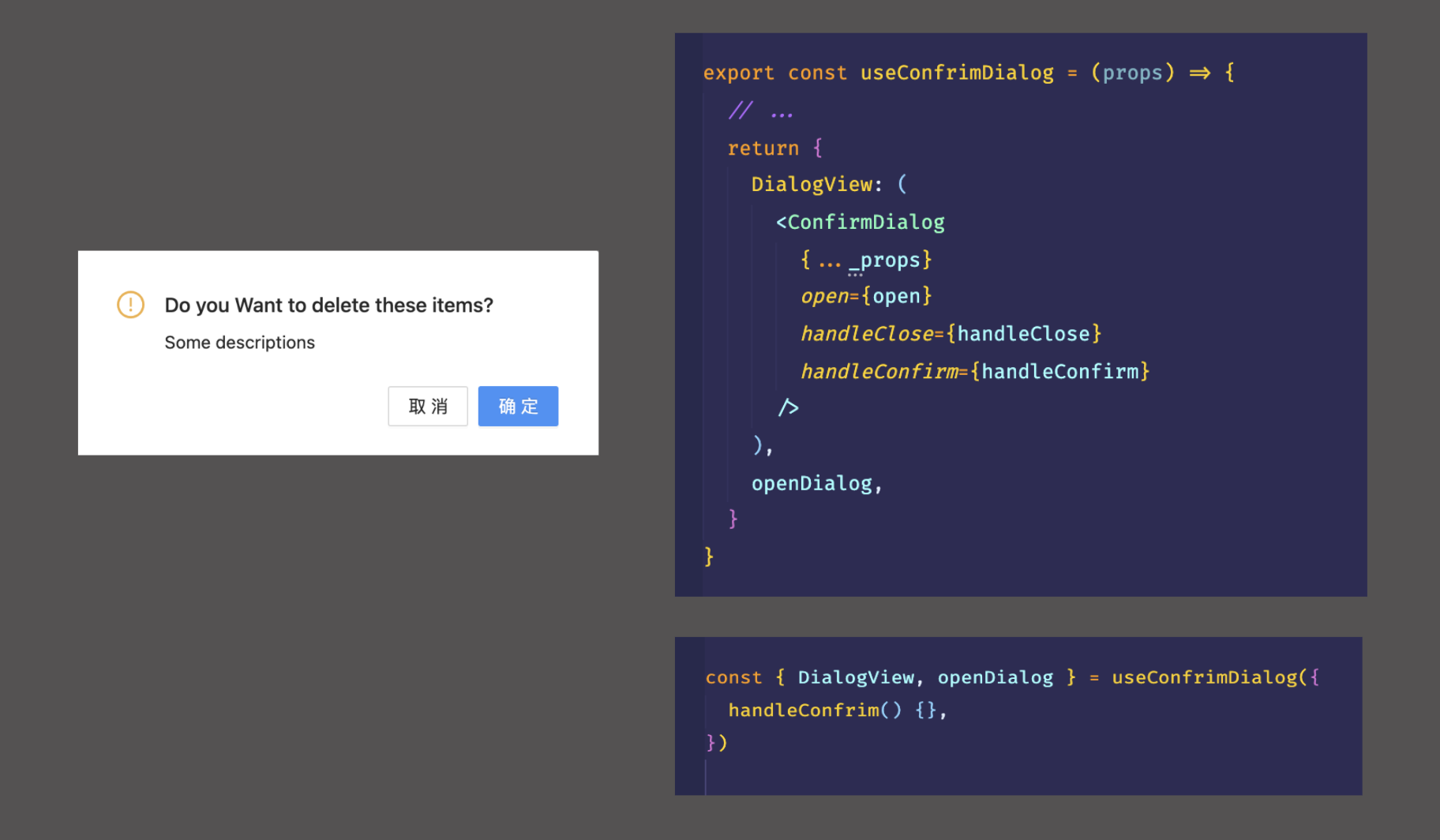Click the closing '})' in lower block
The width and height of the screenshot is (1440, 840).
pos(716,742)
